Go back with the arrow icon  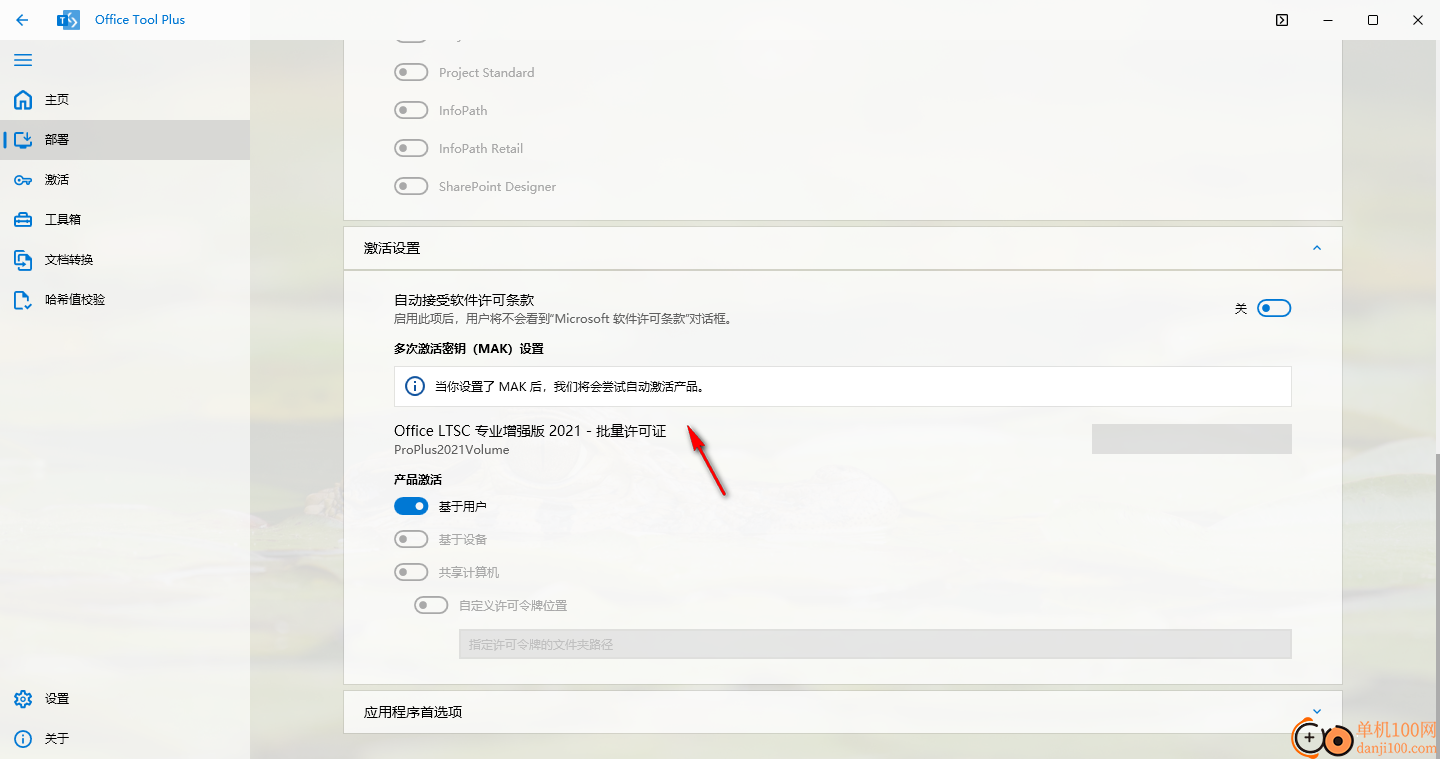coord(22,20)
